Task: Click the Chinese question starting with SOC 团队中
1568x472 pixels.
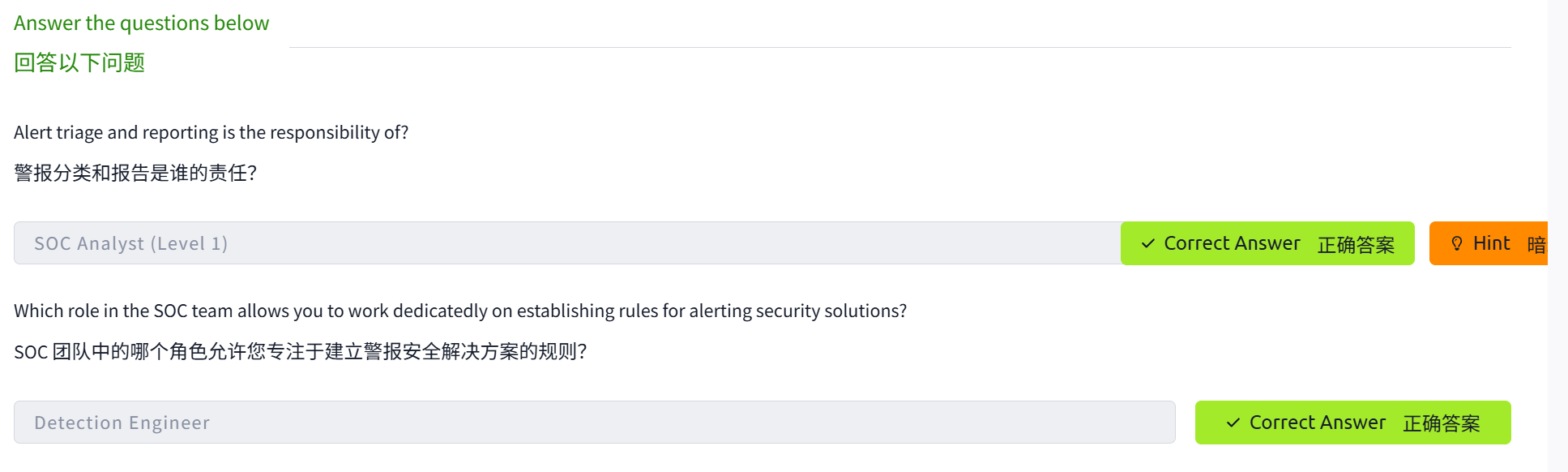Action: 300,351
